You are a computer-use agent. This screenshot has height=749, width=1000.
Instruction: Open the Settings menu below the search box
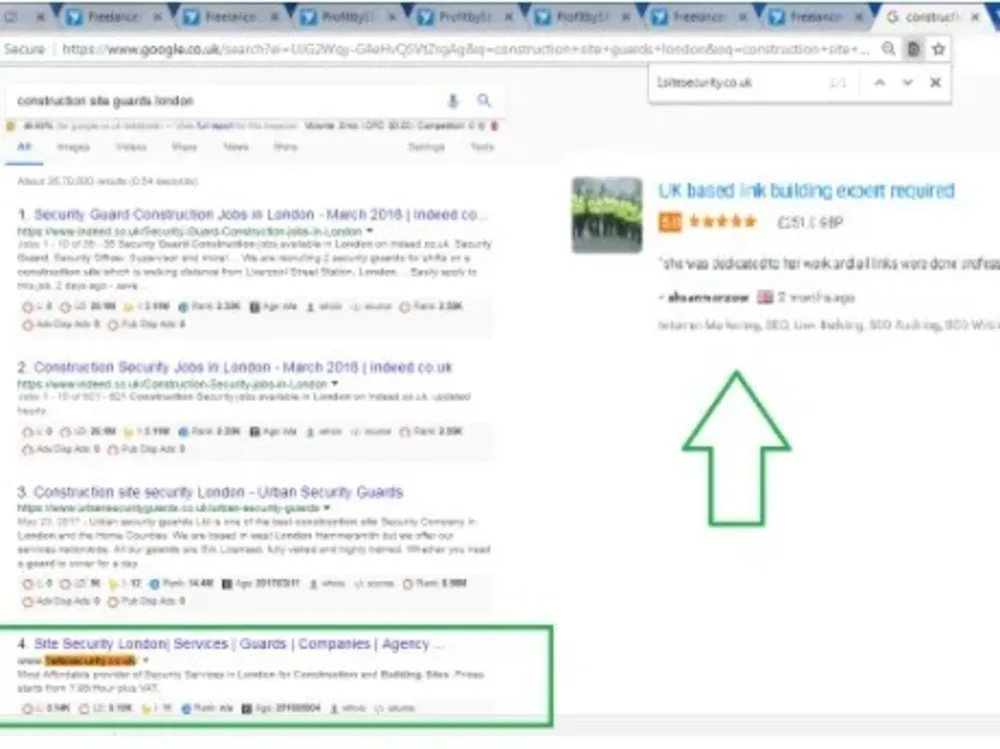point(426,147)
